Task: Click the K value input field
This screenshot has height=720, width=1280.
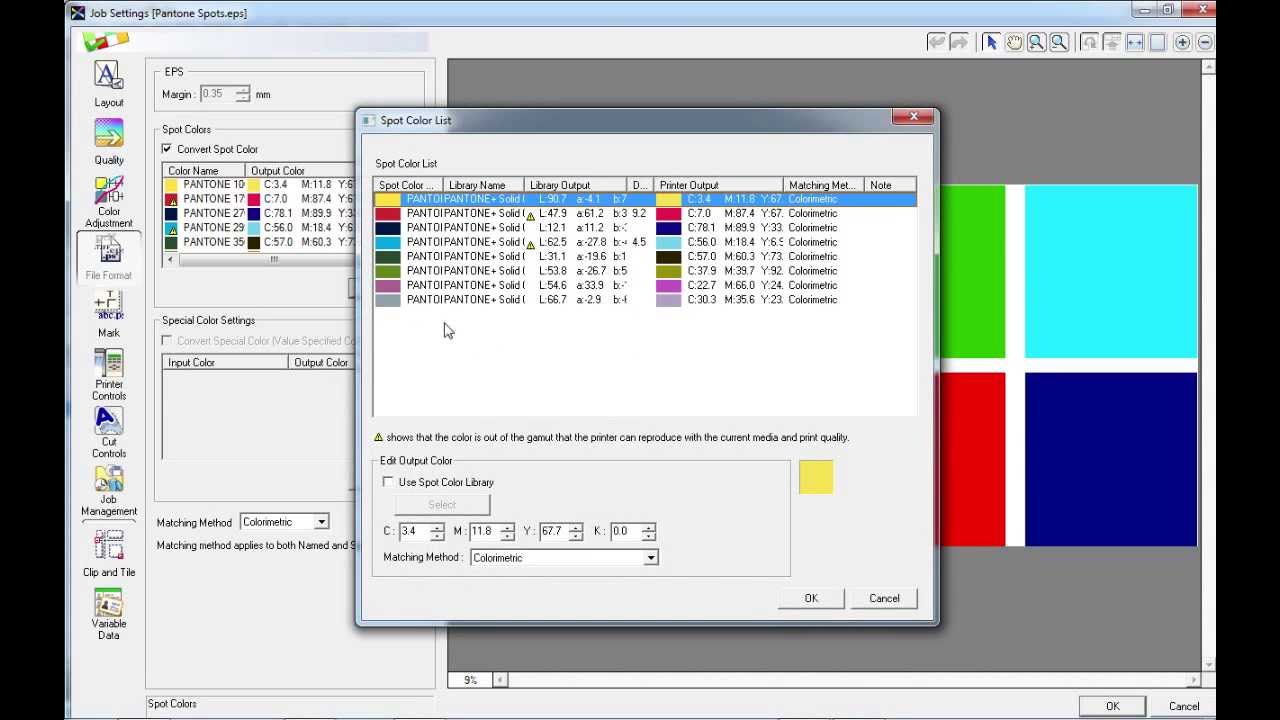Action: pyautogui.click(x=625, y=531)
